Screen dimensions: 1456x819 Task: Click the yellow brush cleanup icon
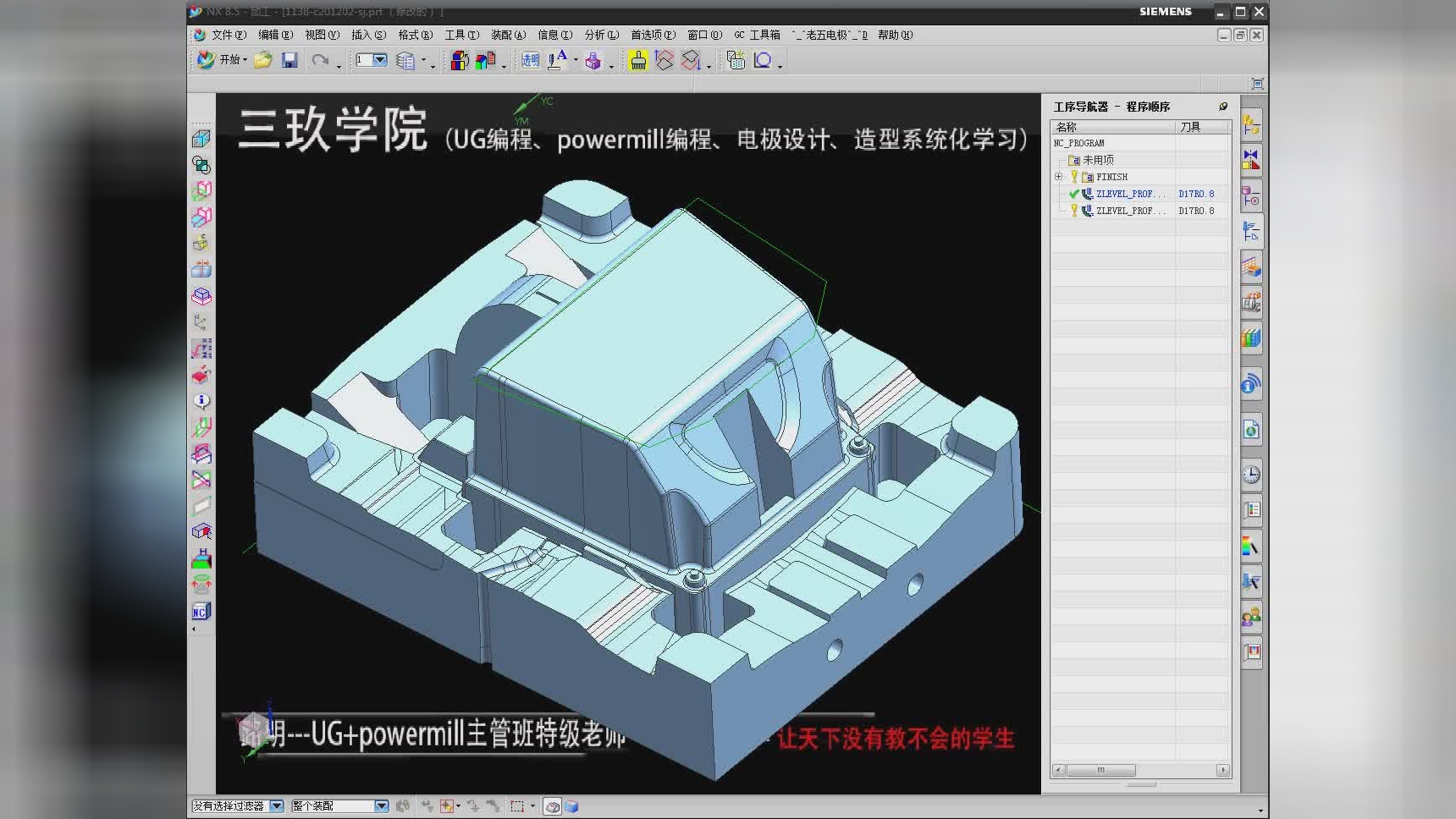[637, 60]
